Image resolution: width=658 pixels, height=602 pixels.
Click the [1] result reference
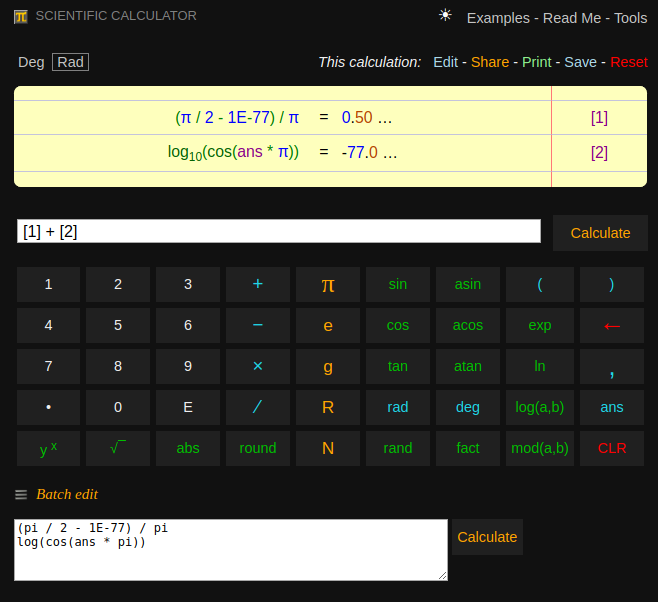pos(599,117)
